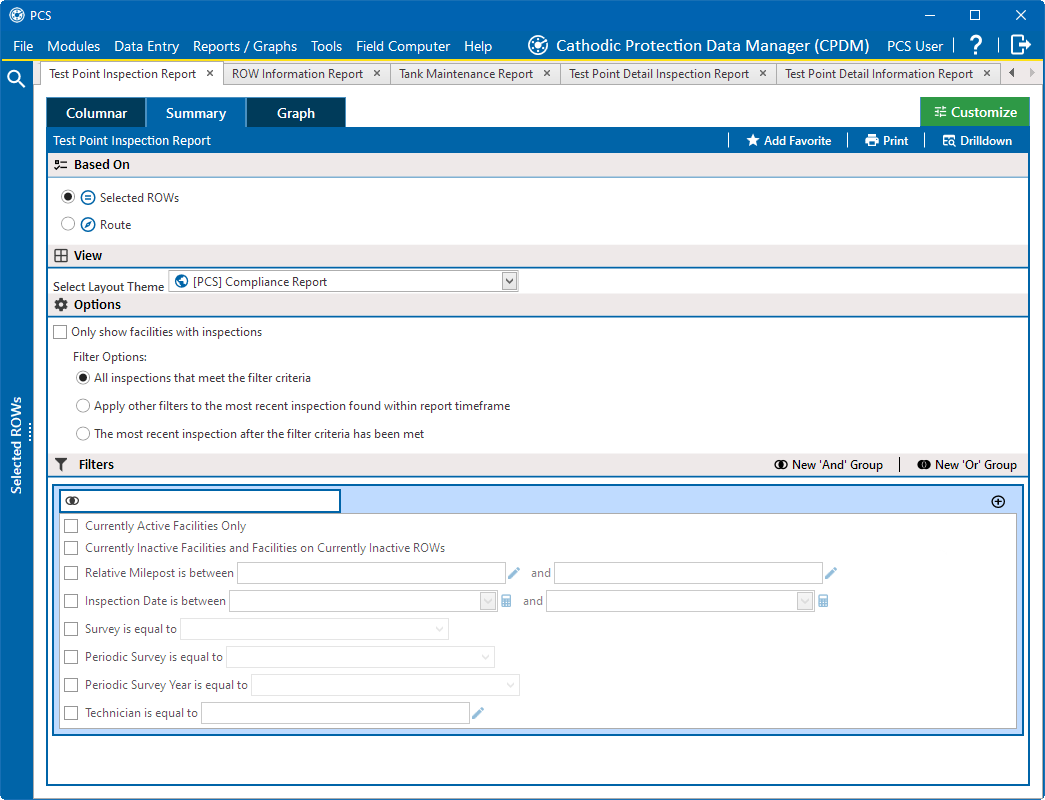The width and height of the screenshot is (1045, 800).
Task: Open the Survey is equal to dropdown
Action: [438, 628]
